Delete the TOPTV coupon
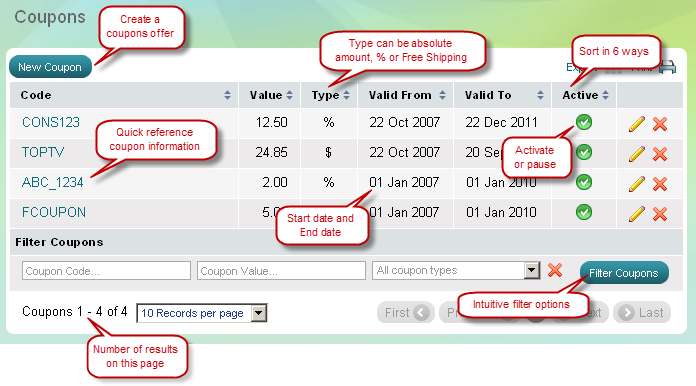Screen dimensions: 696x386 660,154
